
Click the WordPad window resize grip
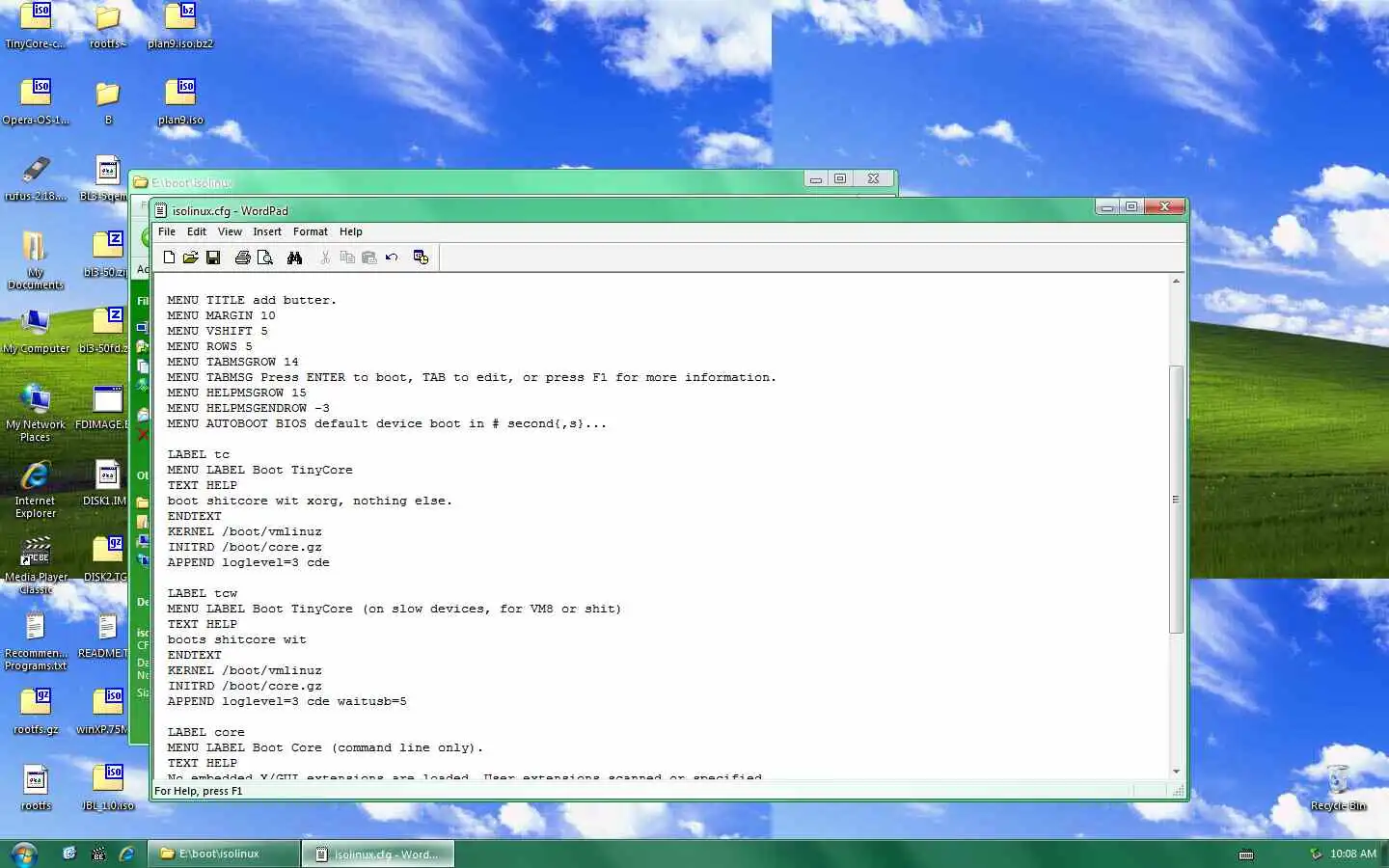pyautogui.click(x=1178, y=791)
